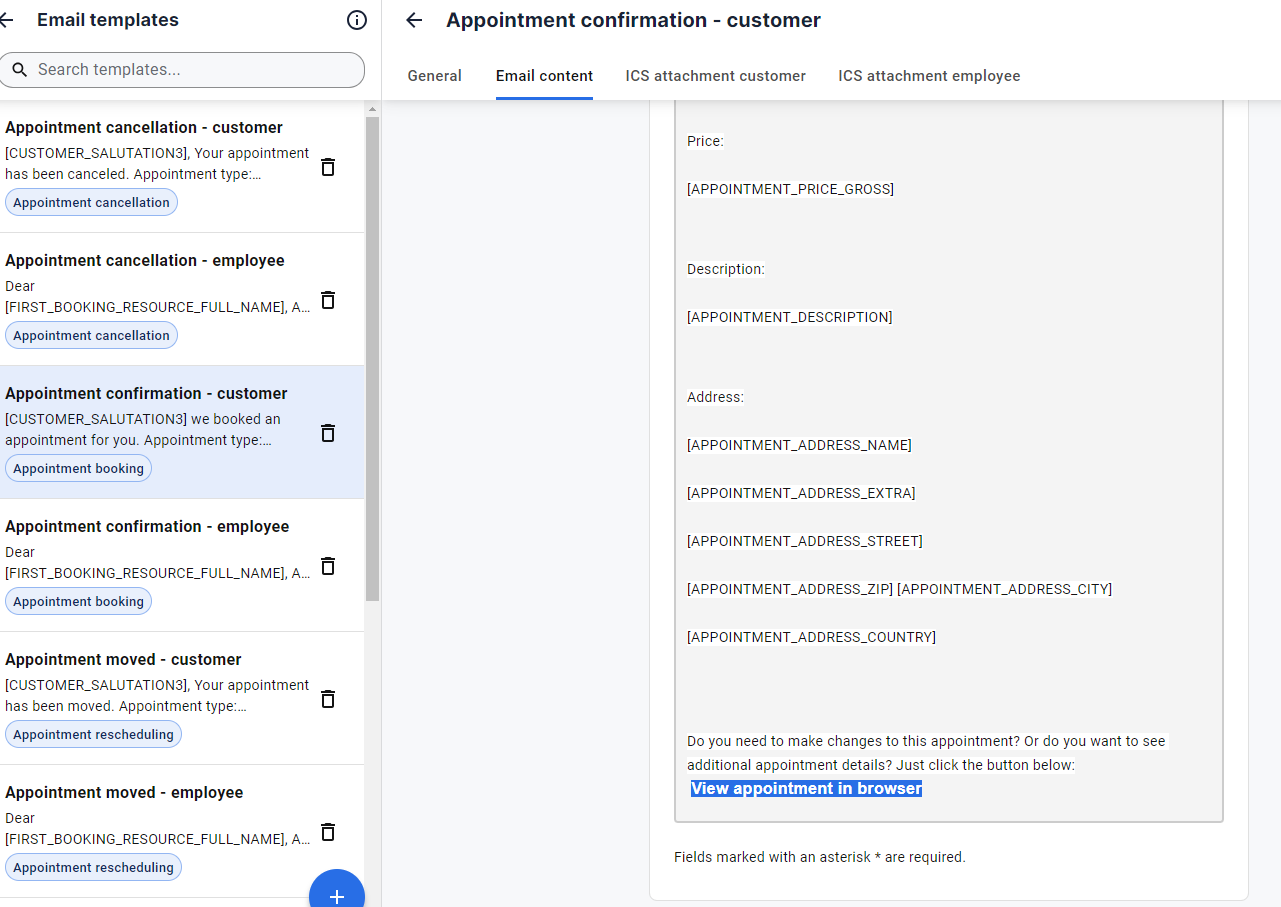Click the View appointment in browser link

[x=806, y=789]
